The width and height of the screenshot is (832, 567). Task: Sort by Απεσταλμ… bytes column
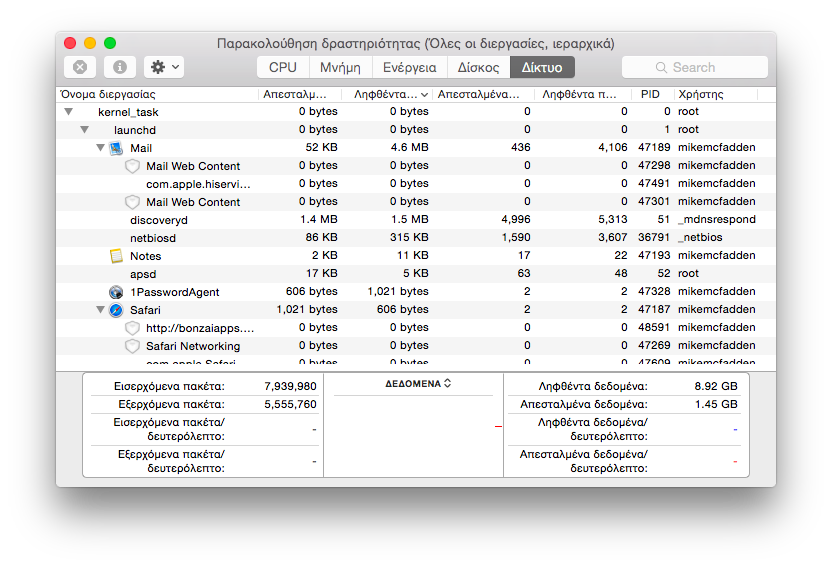point(299,94)
